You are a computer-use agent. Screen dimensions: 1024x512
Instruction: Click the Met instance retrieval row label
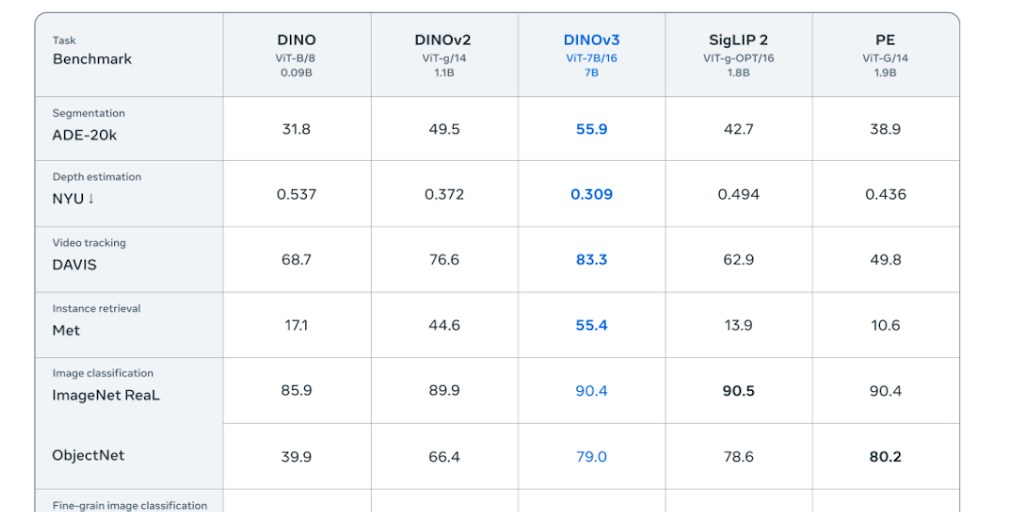click(66, 330)
